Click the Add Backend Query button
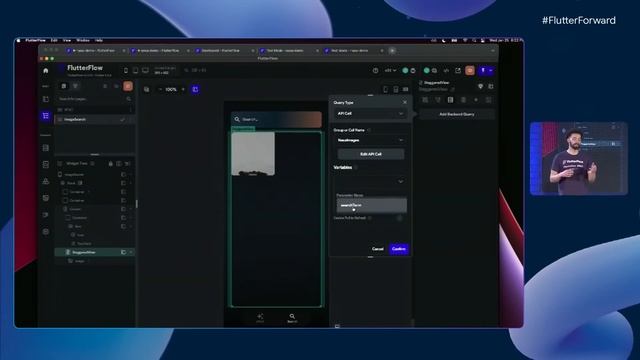The height and width of the screenshot is (360, 640). coord(457,114)
